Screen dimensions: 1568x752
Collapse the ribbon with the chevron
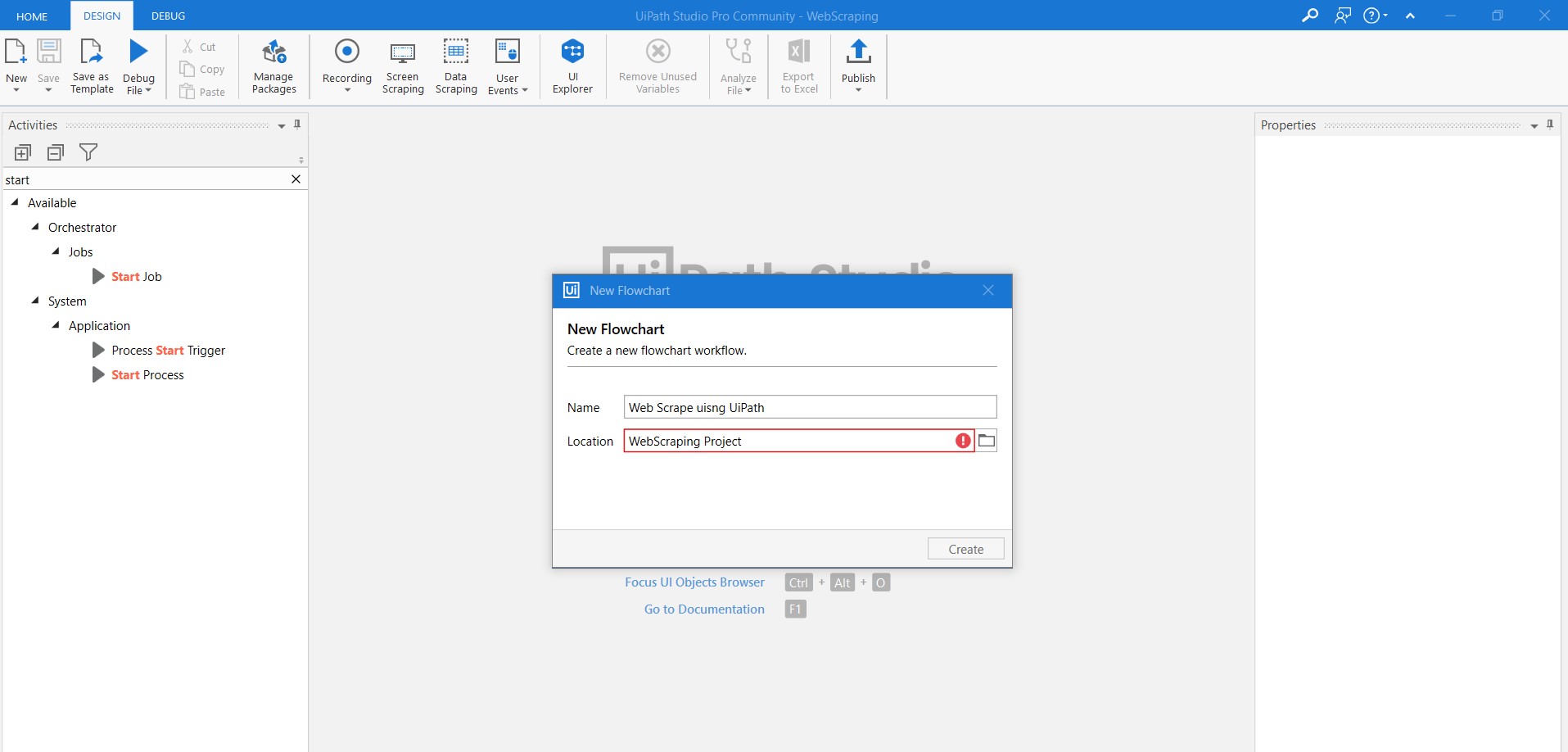1410,16
